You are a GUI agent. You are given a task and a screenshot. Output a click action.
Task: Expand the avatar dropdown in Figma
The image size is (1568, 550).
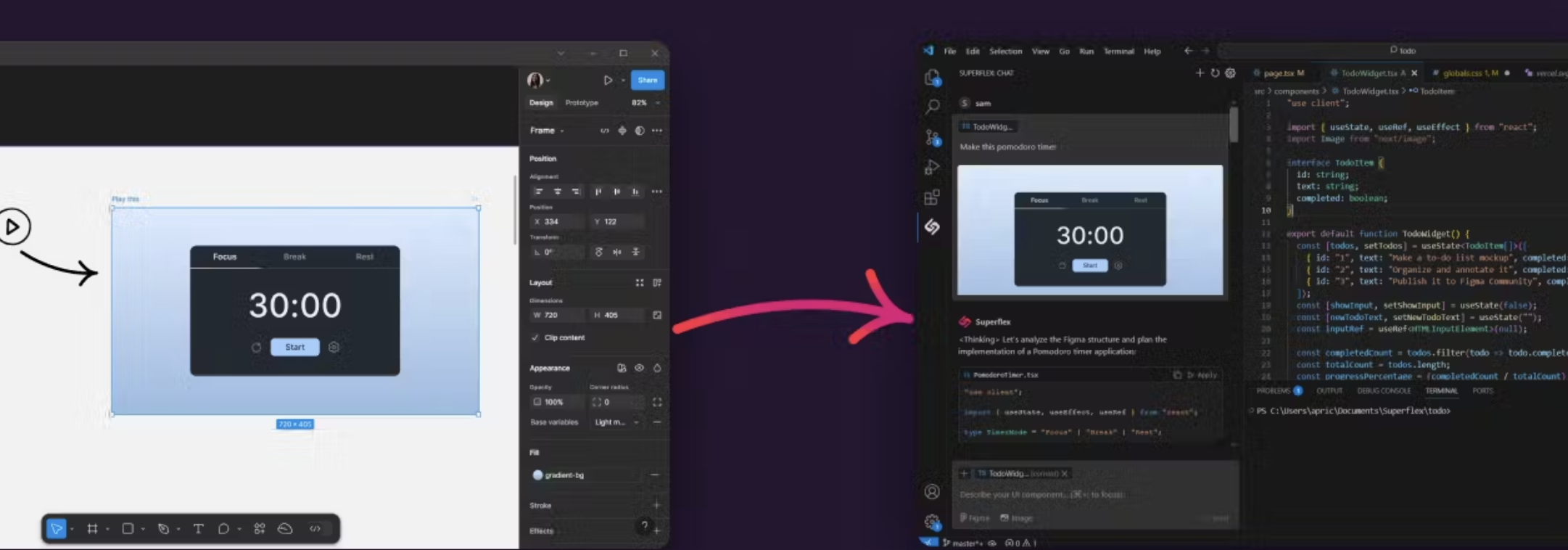(x=548, y=81)
